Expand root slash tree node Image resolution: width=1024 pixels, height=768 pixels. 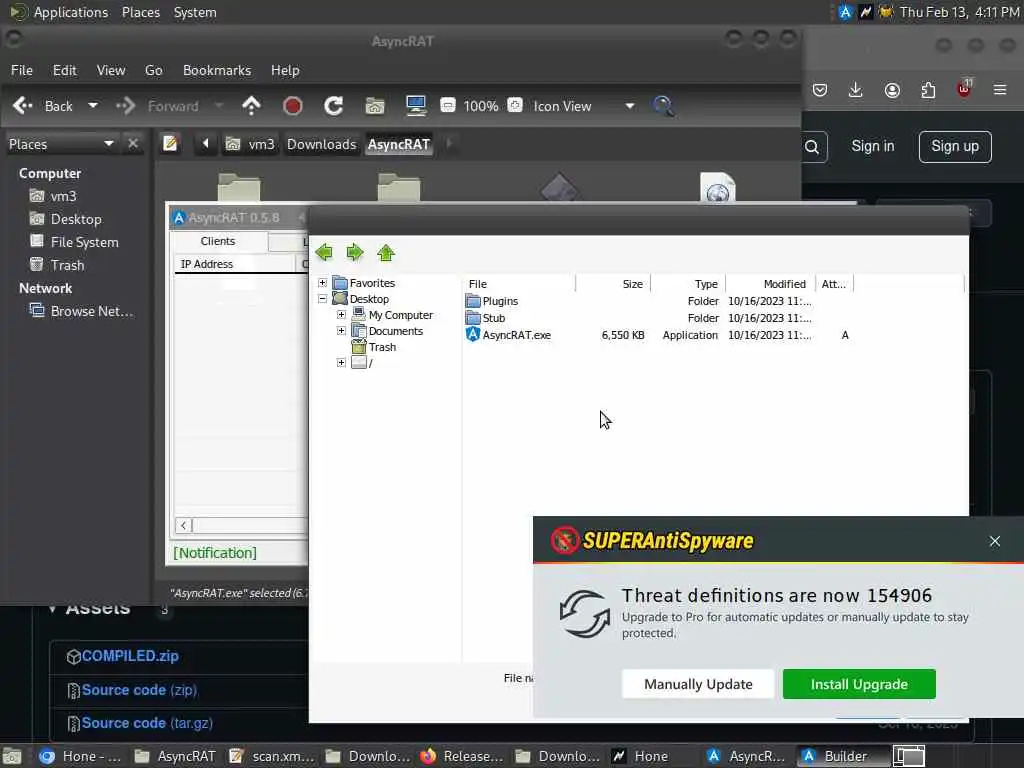(341, 362)
